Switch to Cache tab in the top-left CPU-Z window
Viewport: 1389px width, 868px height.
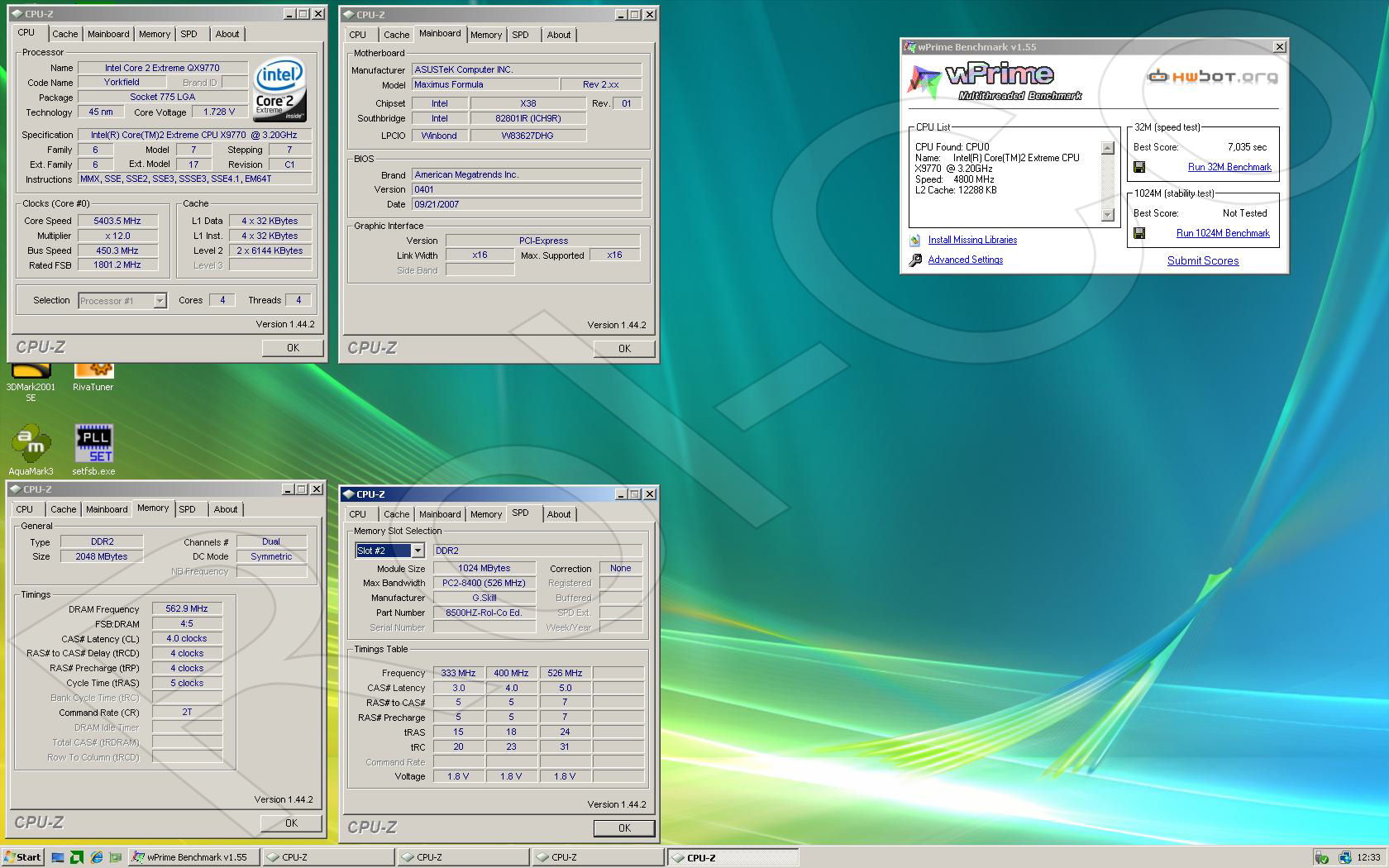point(65,34)
